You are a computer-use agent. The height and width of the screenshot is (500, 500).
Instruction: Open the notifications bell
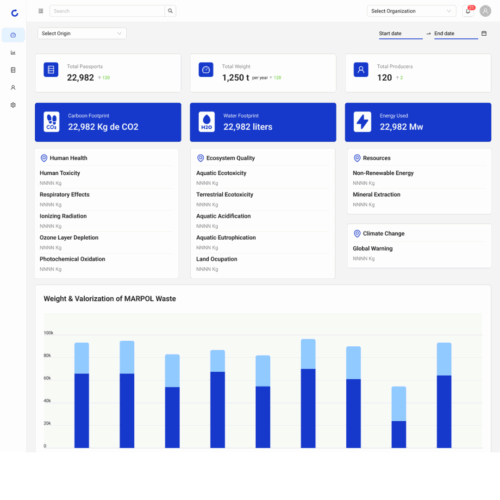[x=468, y=11]
